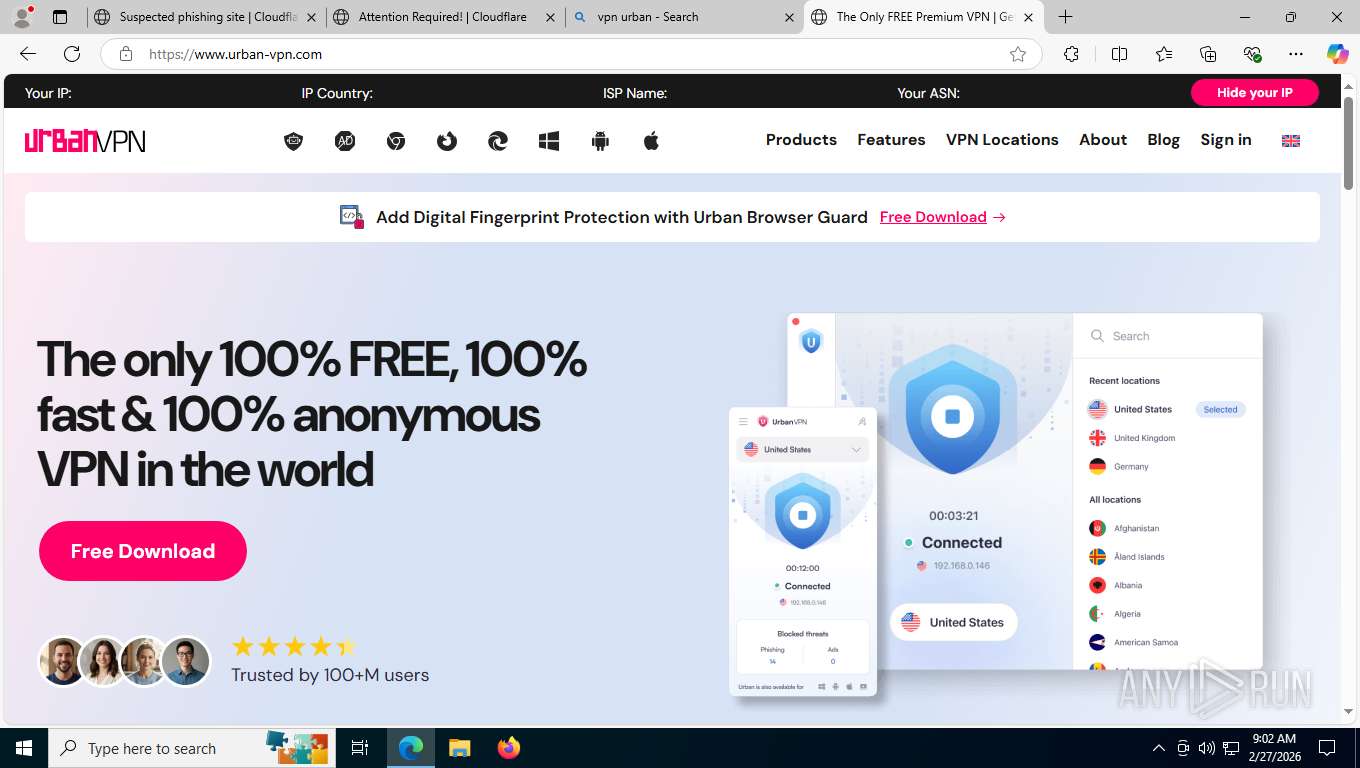This screenshot has width=1360, height=768.
Task: Pick the Windows download icon in site header
Action: (x=549, y=141)
